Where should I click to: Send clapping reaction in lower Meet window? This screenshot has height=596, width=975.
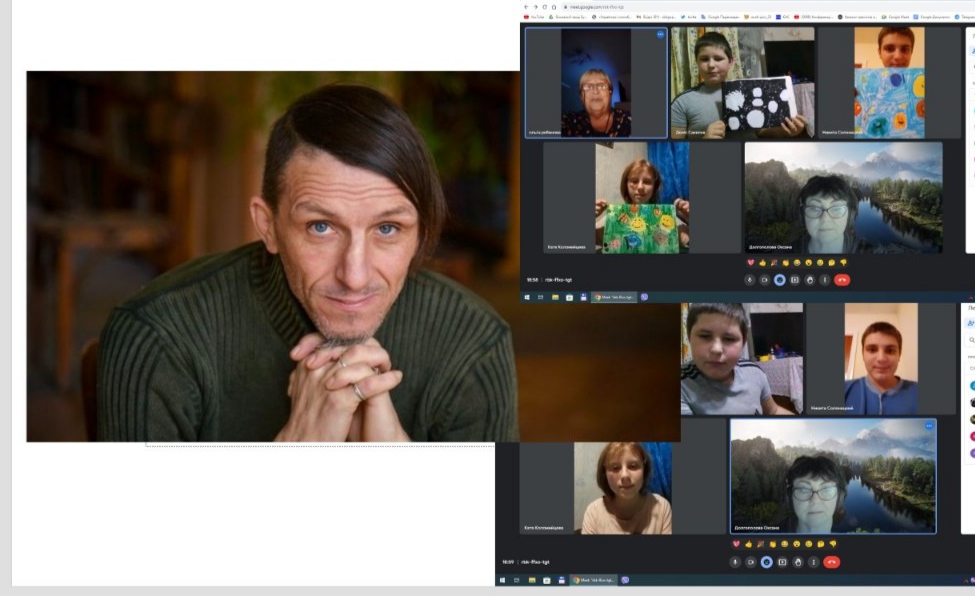(772, 544)
